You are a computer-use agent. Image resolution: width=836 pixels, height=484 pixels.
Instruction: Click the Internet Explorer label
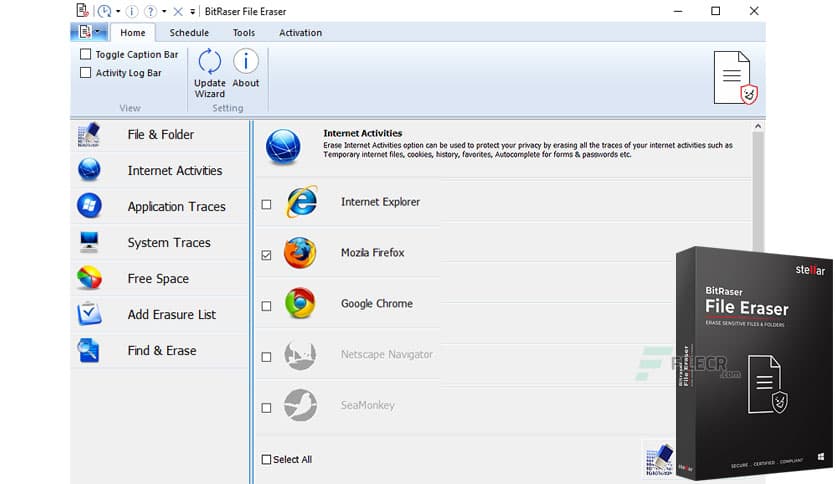pyautogui.click(x=380, y=202)
